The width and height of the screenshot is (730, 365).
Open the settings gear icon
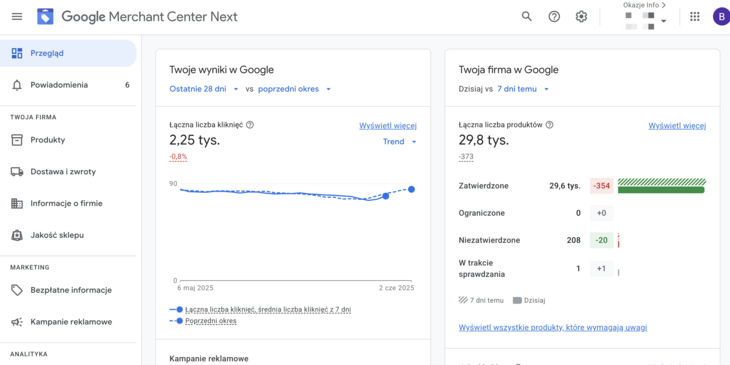(x=581, y=17)
